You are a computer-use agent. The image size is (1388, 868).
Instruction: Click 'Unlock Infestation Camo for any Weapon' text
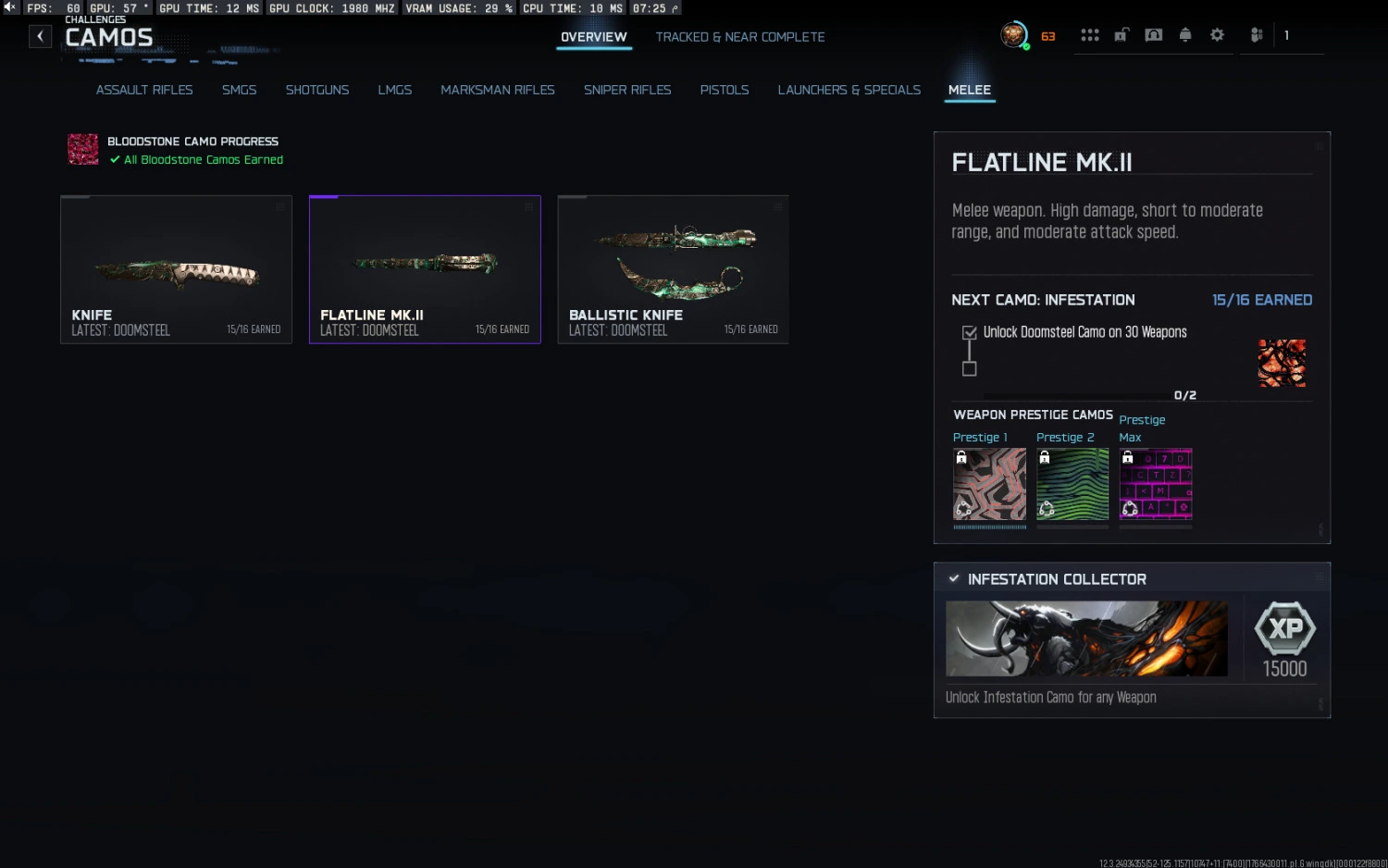(x=1051, y=698)
